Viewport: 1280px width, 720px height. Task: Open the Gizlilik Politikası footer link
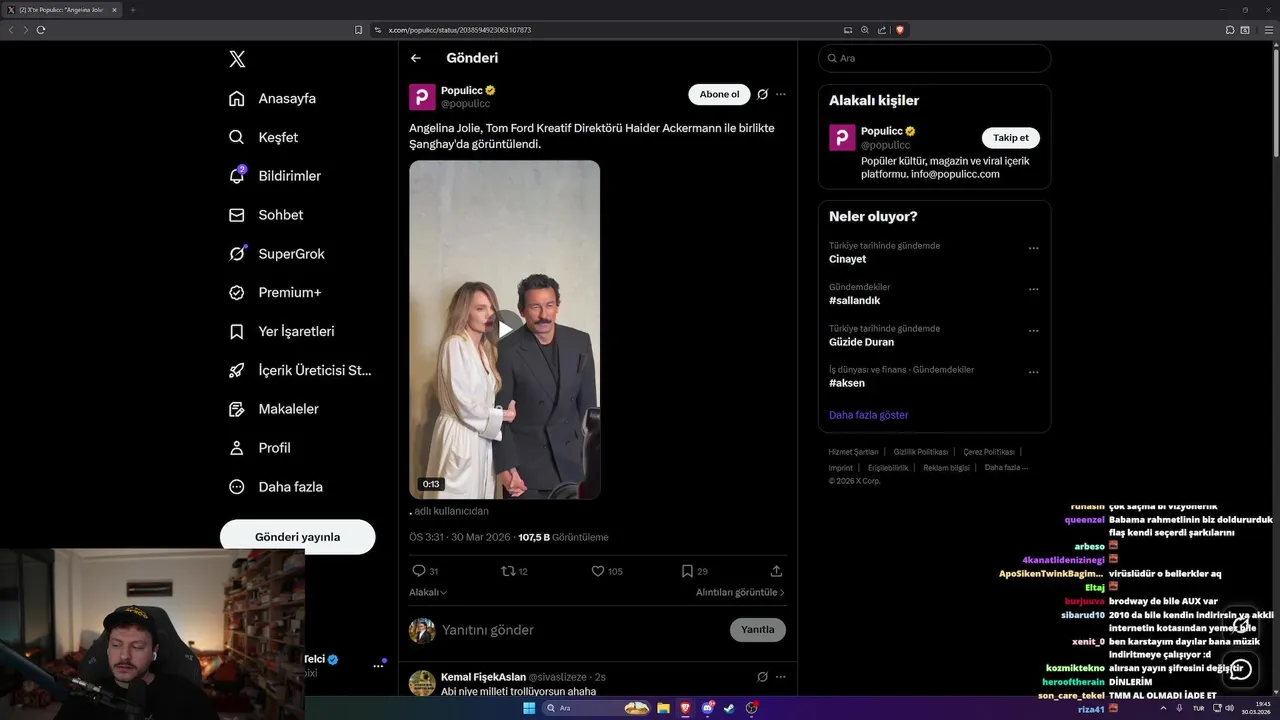920,452
